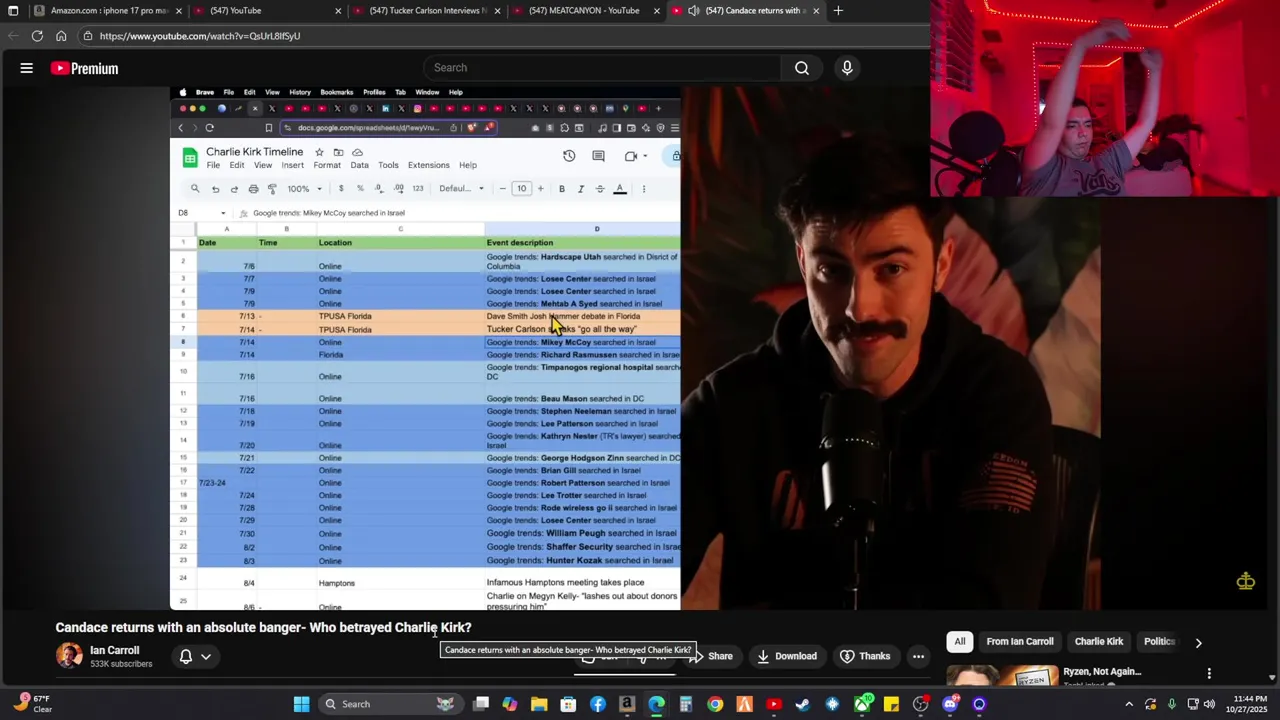Open the Extensions menu in the video's Sheets
This screenshot has height=720, width=1280.
tap(428, 165)
